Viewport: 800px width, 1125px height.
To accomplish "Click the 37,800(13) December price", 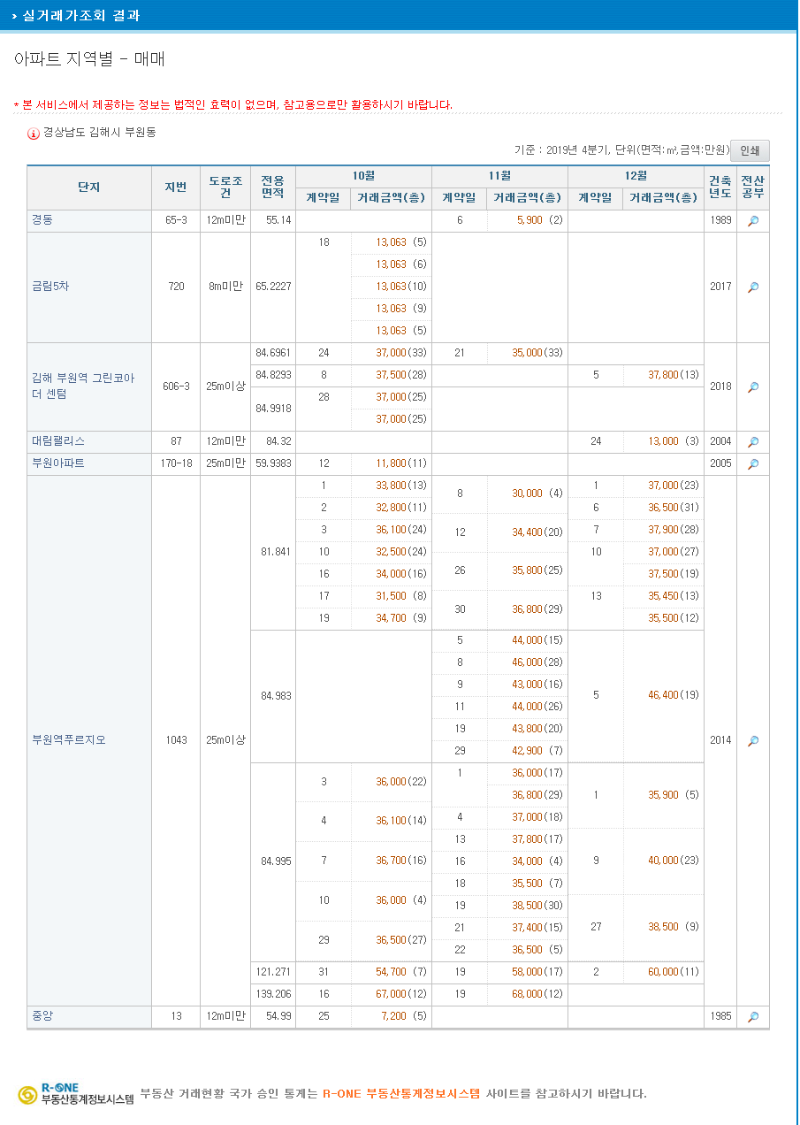I will [x=674, y=375].
